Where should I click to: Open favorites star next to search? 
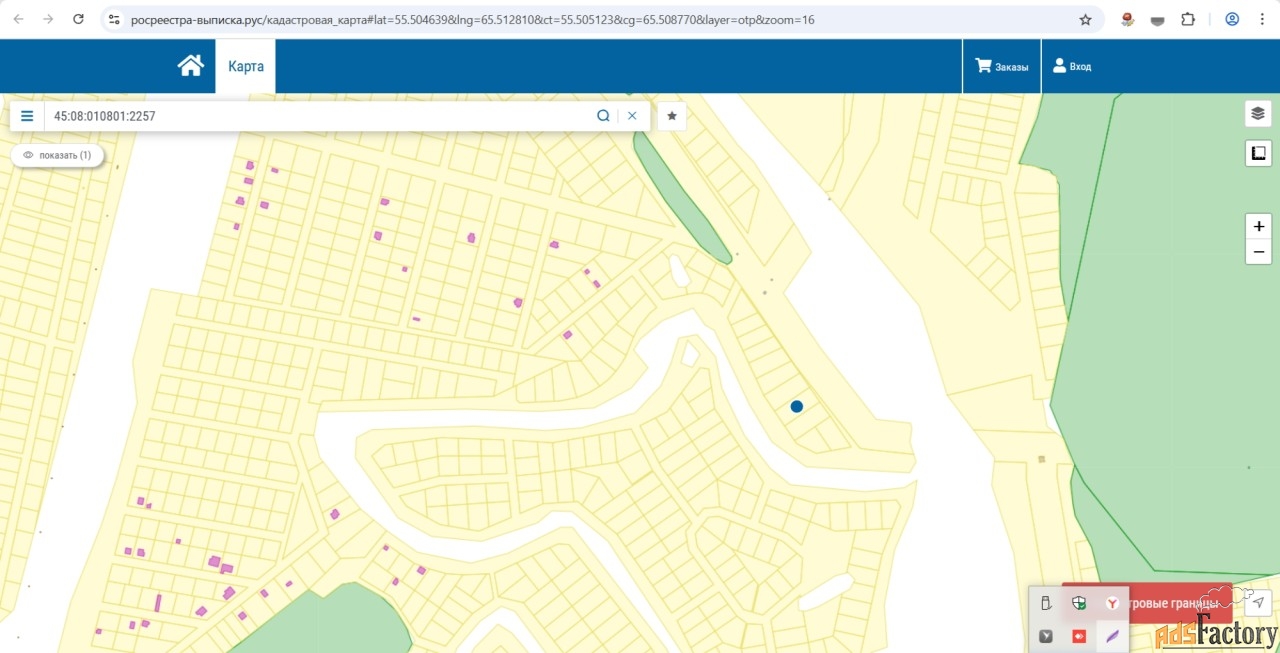click(672, 116)
